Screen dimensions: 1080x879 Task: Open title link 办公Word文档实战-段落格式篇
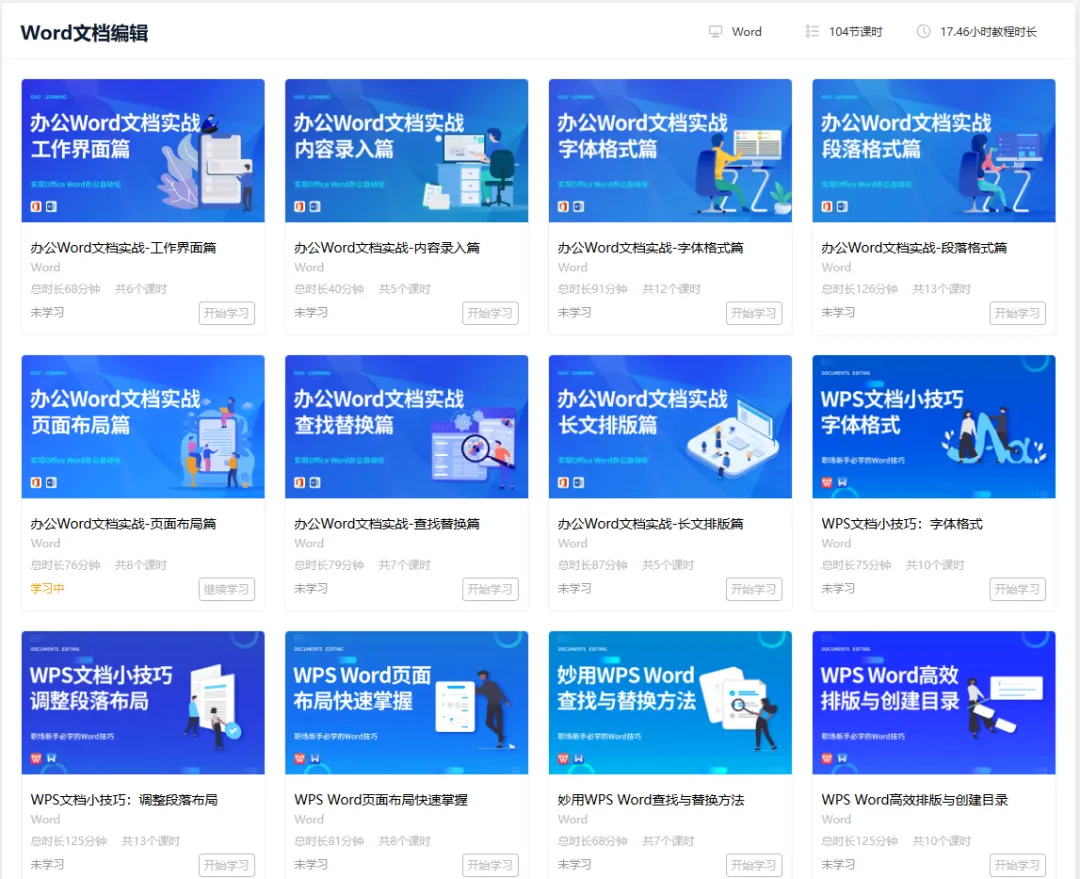[x=914, y=247]
